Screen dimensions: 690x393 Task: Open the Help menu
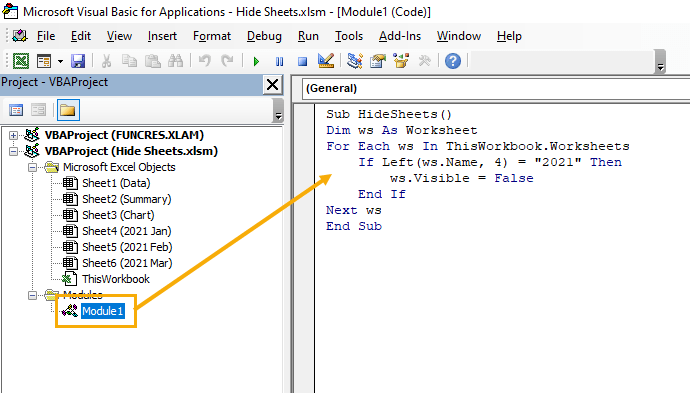point(509,36)
